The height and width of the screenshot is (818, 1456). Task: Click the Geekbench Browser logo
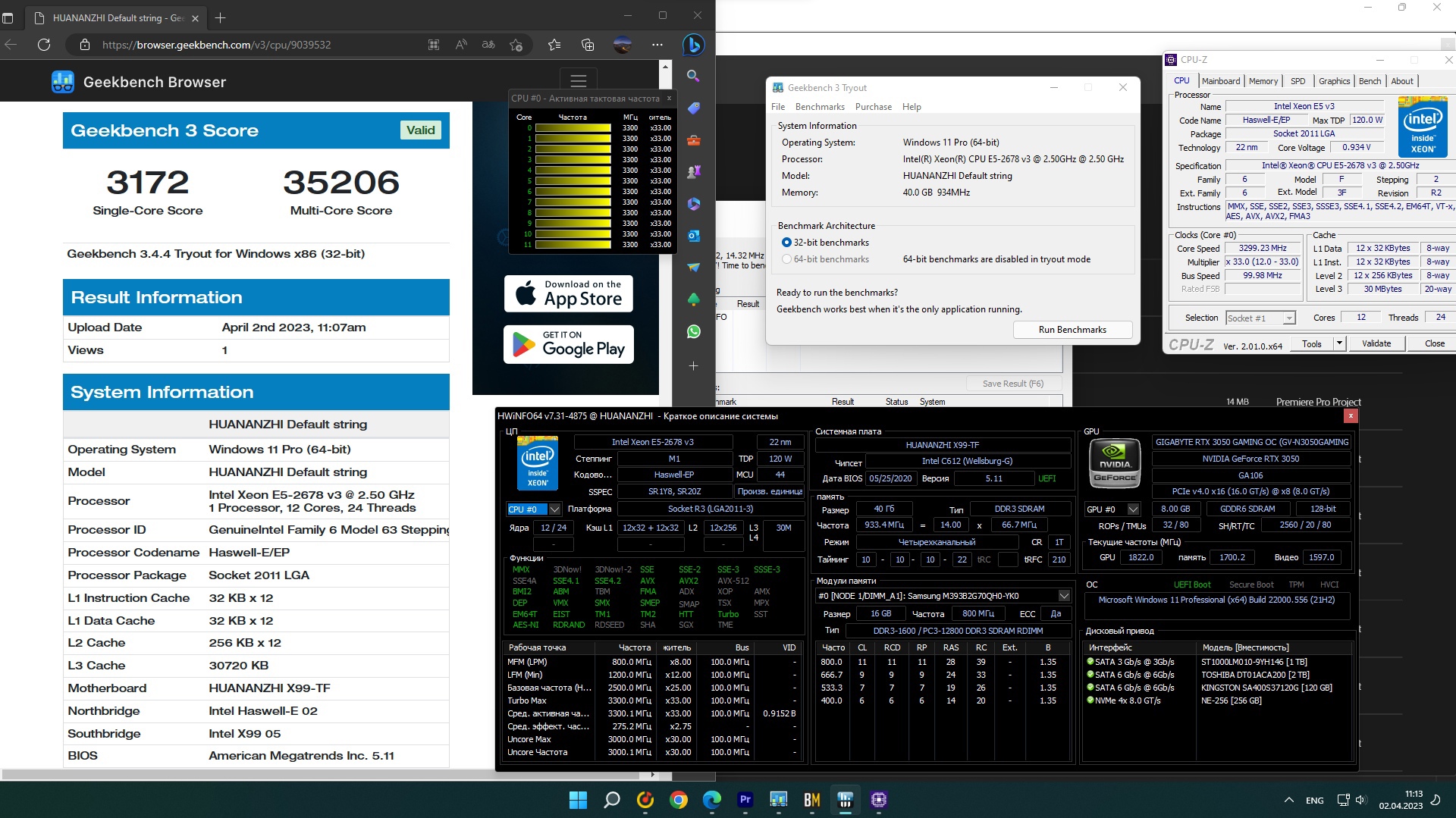click(138, 82)
